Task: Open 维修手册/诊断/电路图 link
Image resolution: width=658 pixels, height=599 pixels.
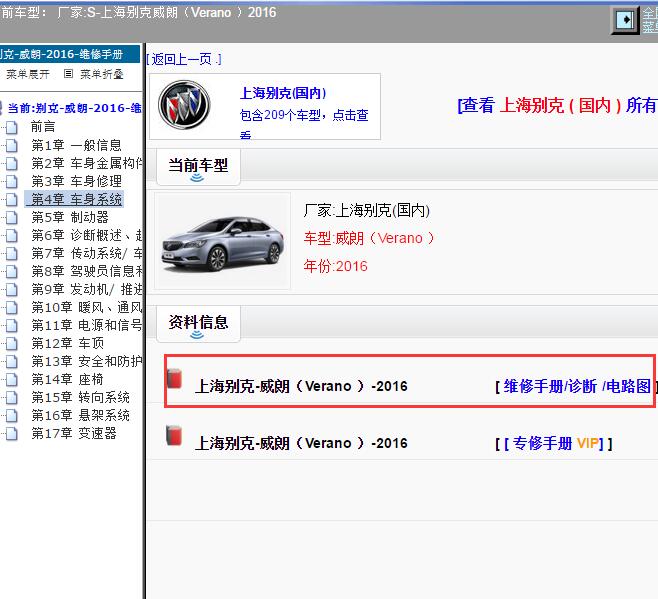Action: coord(577,386)
